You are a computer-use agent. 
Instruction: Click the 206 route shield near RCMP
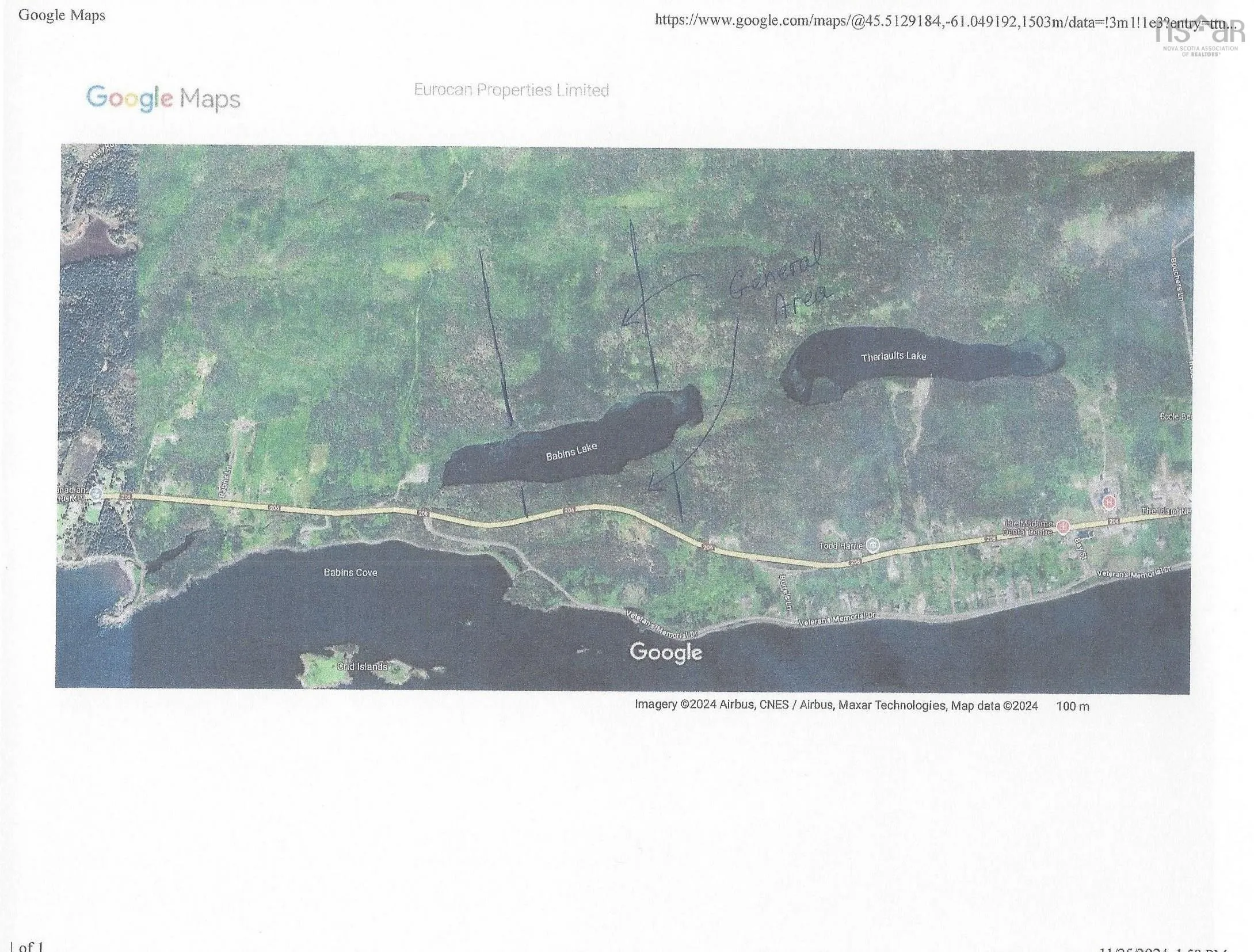[x=126, y=496]
